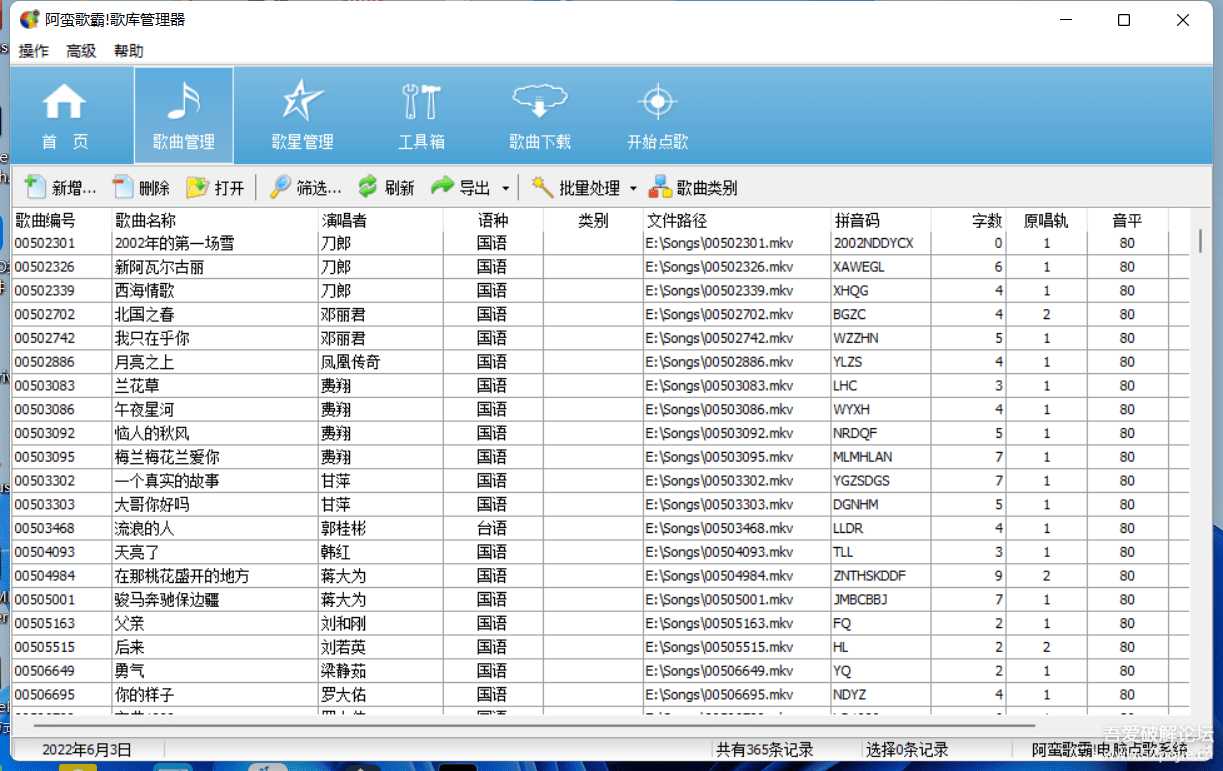Expand the 导出 export dropdown arrow
The image size is (1223, 771).
click(506, 187)
